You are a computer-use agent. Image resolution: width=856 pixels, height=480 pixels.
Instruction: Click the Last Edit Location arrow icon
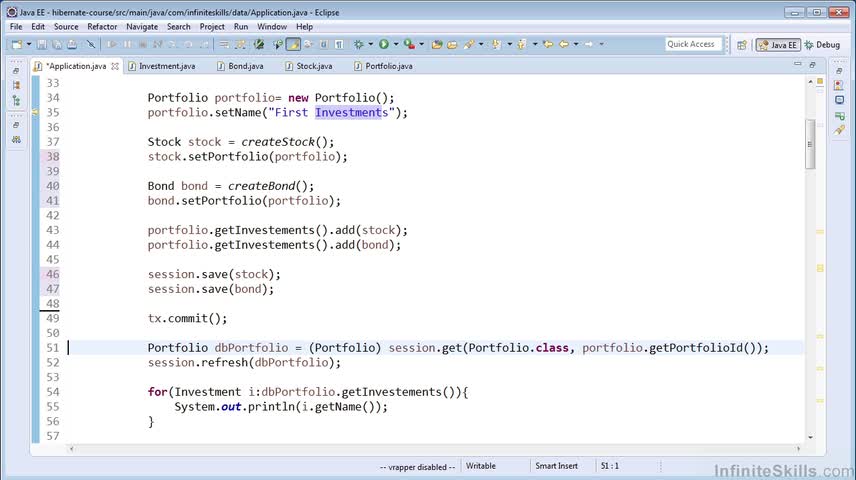pyautogui.click(x=548, y=44)
